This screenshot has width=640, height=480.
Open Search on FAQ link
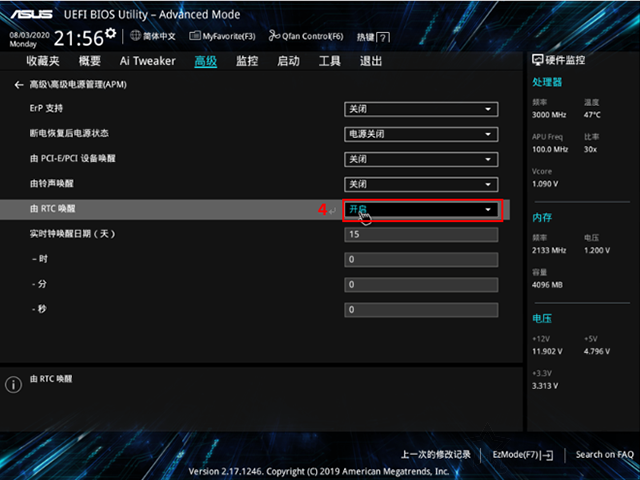click(x=604, y=454)
